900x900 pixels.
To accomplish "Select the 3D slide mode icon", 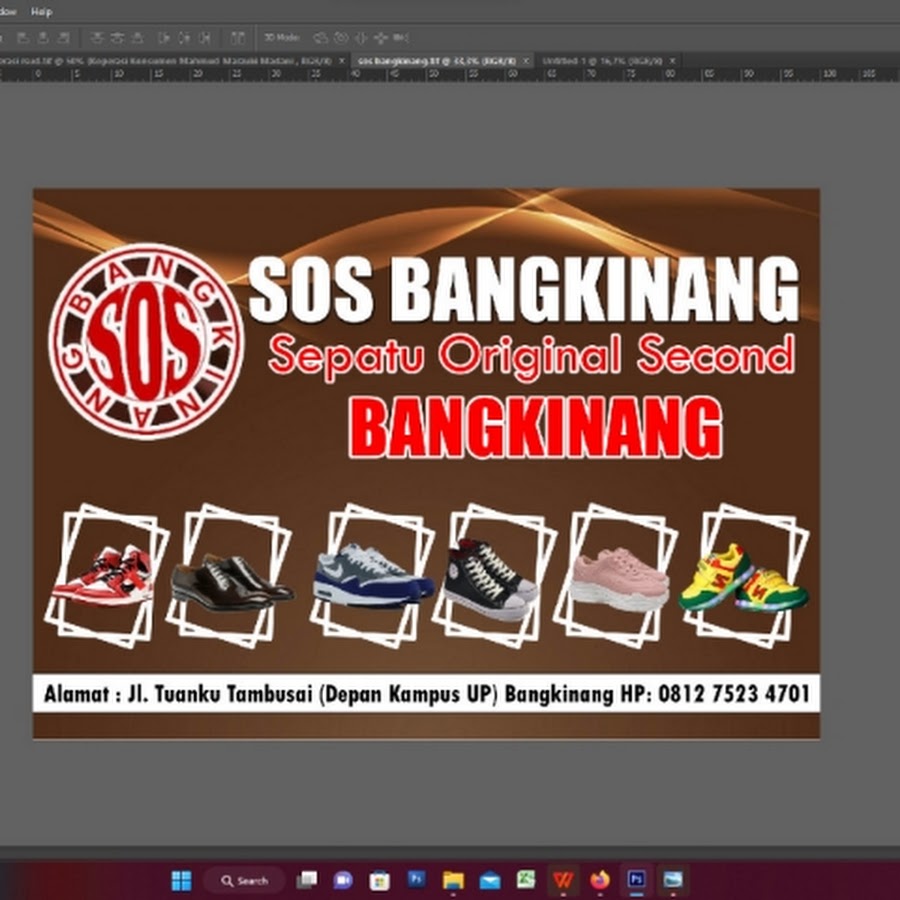I will coord(381,38).
